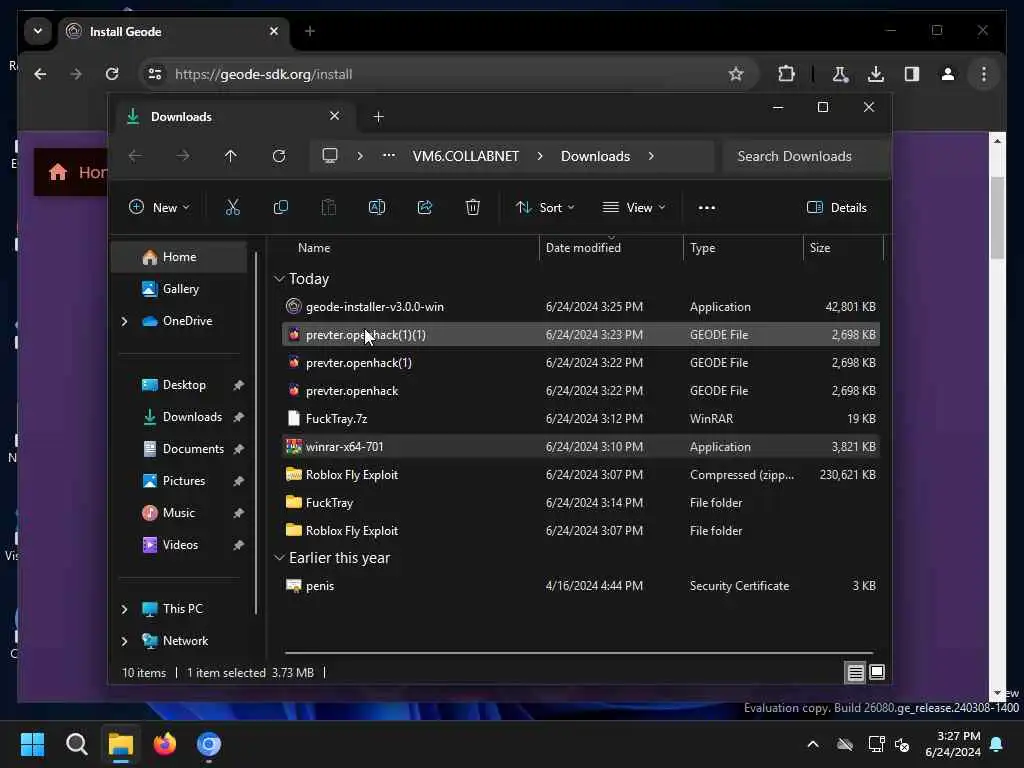Click VM6.COLLABNET breadcrumb
Image resolution: width=1024 pixels, height=768 pixels.
(466, 156)
